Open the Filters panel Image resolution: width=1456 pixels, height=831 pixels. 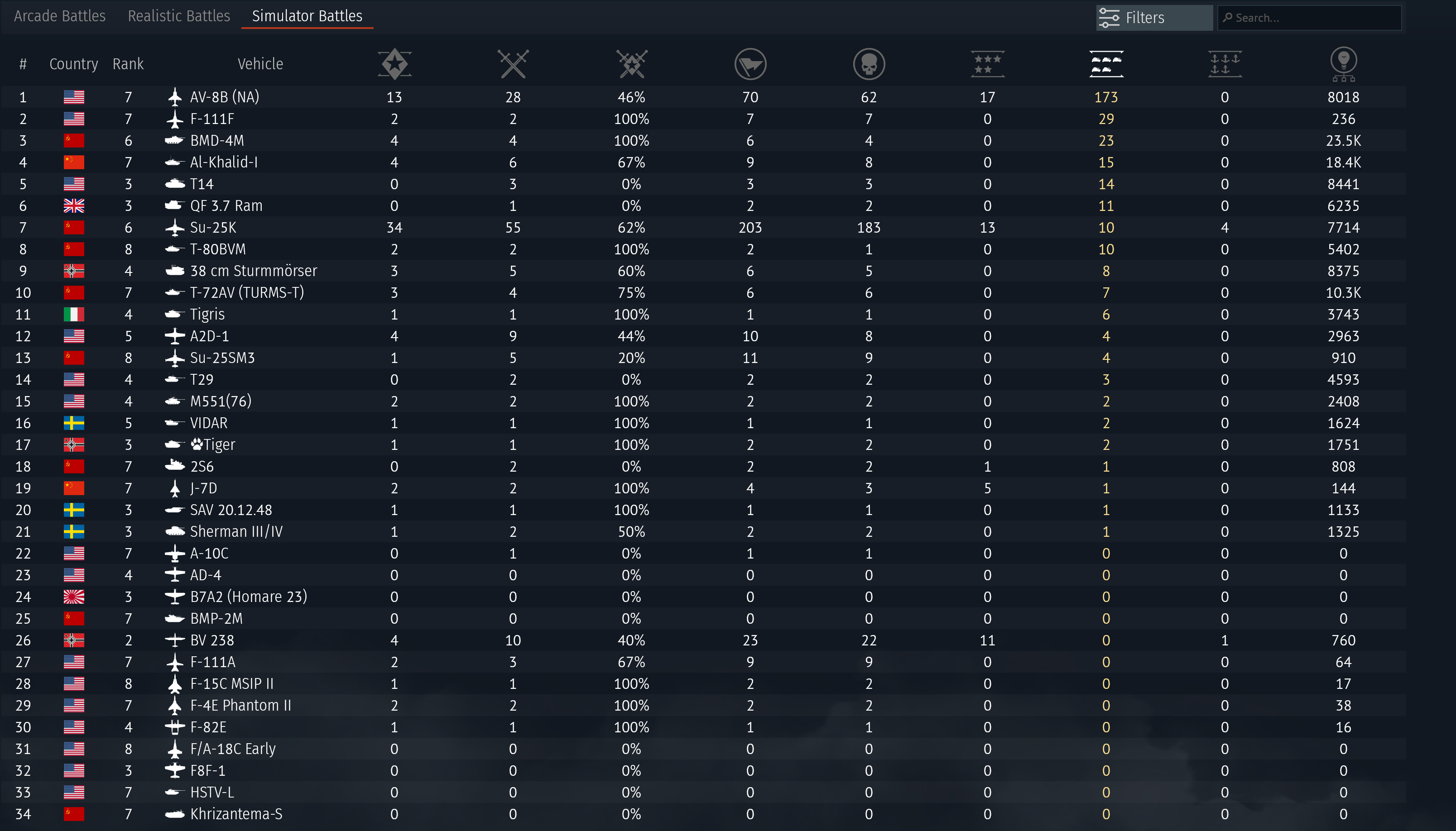click(x=1153, y=18)
